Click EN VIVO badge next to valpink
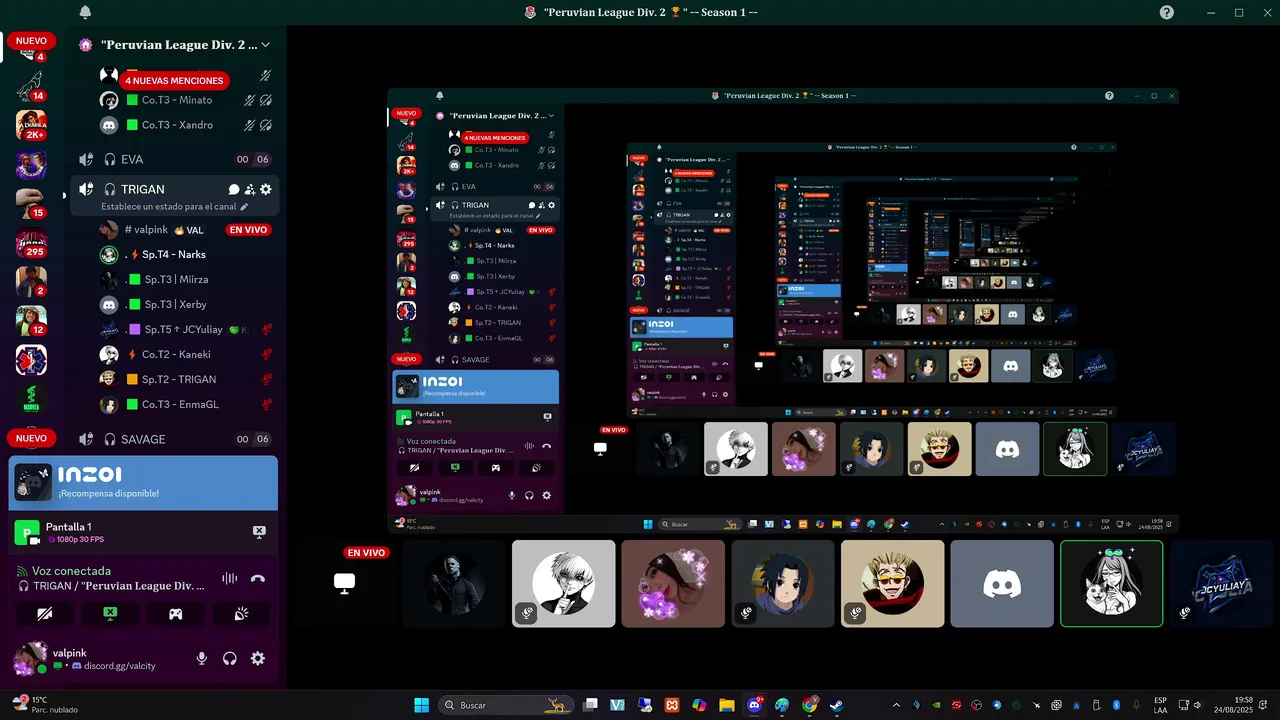The height and width of the screenshot is (720, 1280). coord(248,230)
